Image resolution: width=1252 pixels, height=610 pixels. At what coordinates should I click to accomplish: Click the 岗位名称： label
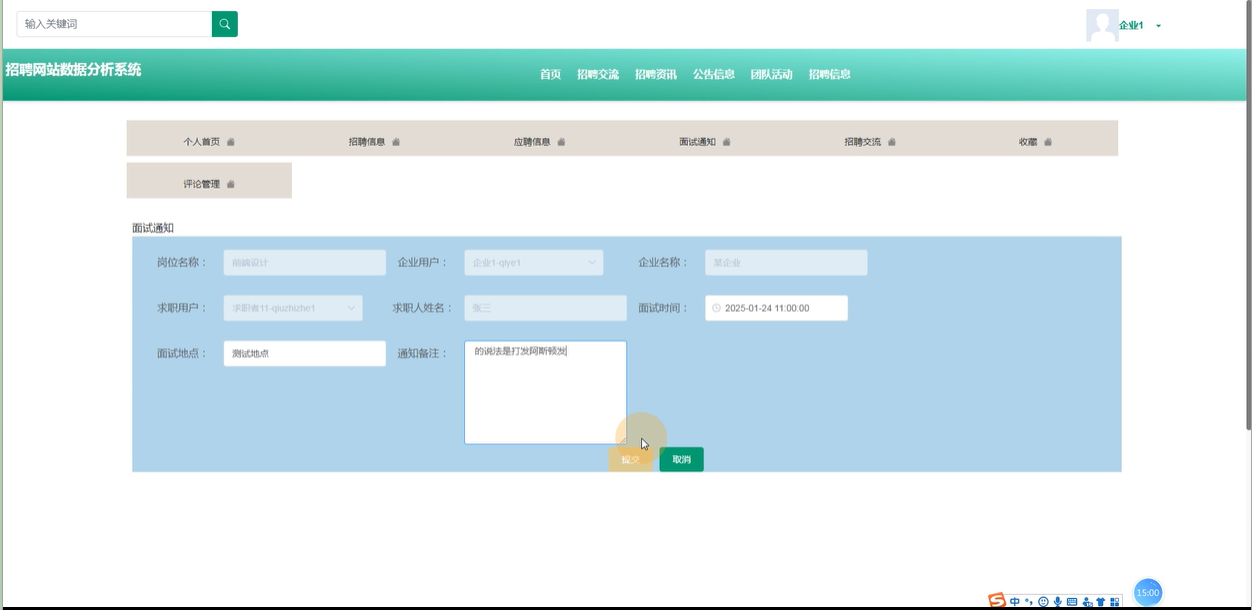pyautogui.click(x=182, y=263)
